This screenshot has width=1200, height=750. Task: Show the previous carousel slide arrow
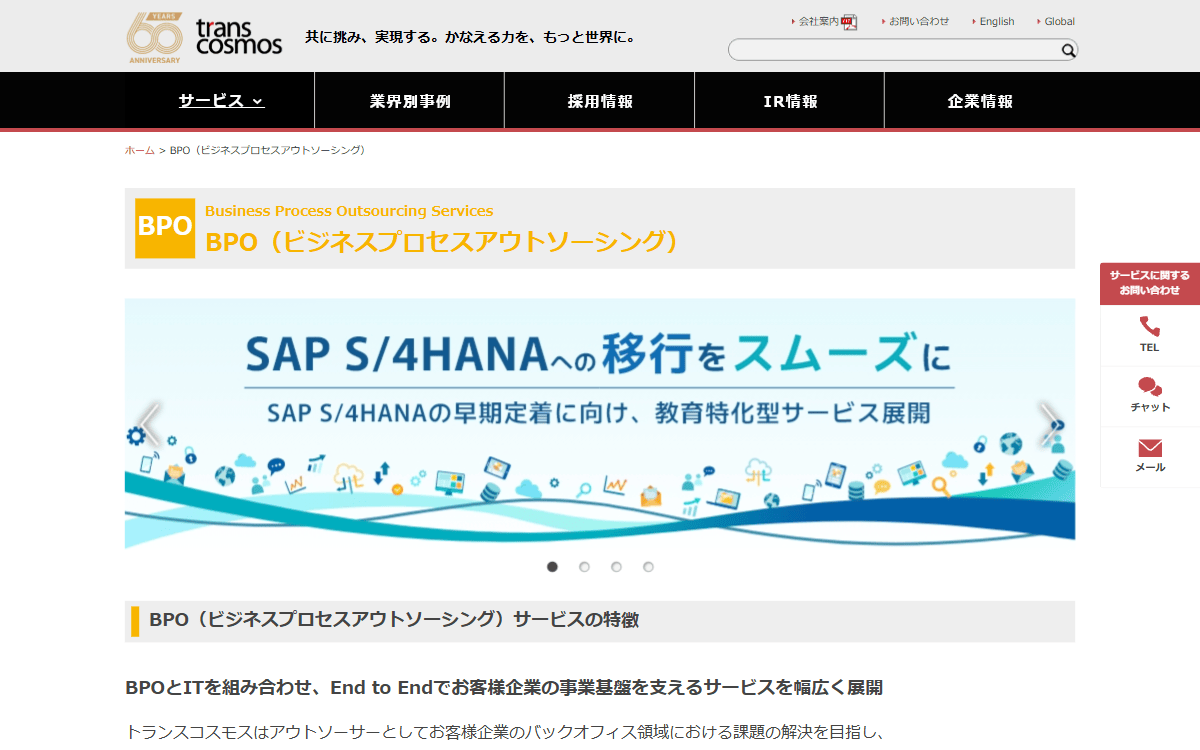point(150,424)
